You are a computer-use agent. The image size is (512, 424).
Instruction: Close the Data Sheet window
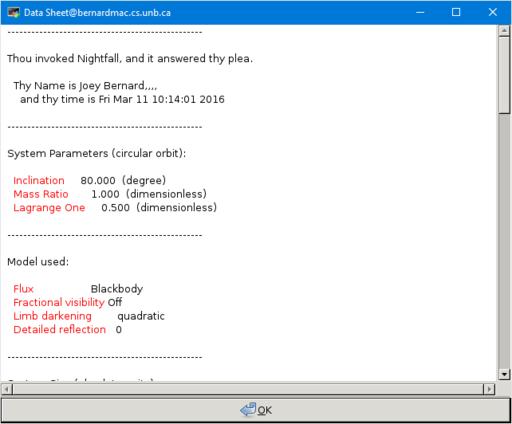pos(493,13)
